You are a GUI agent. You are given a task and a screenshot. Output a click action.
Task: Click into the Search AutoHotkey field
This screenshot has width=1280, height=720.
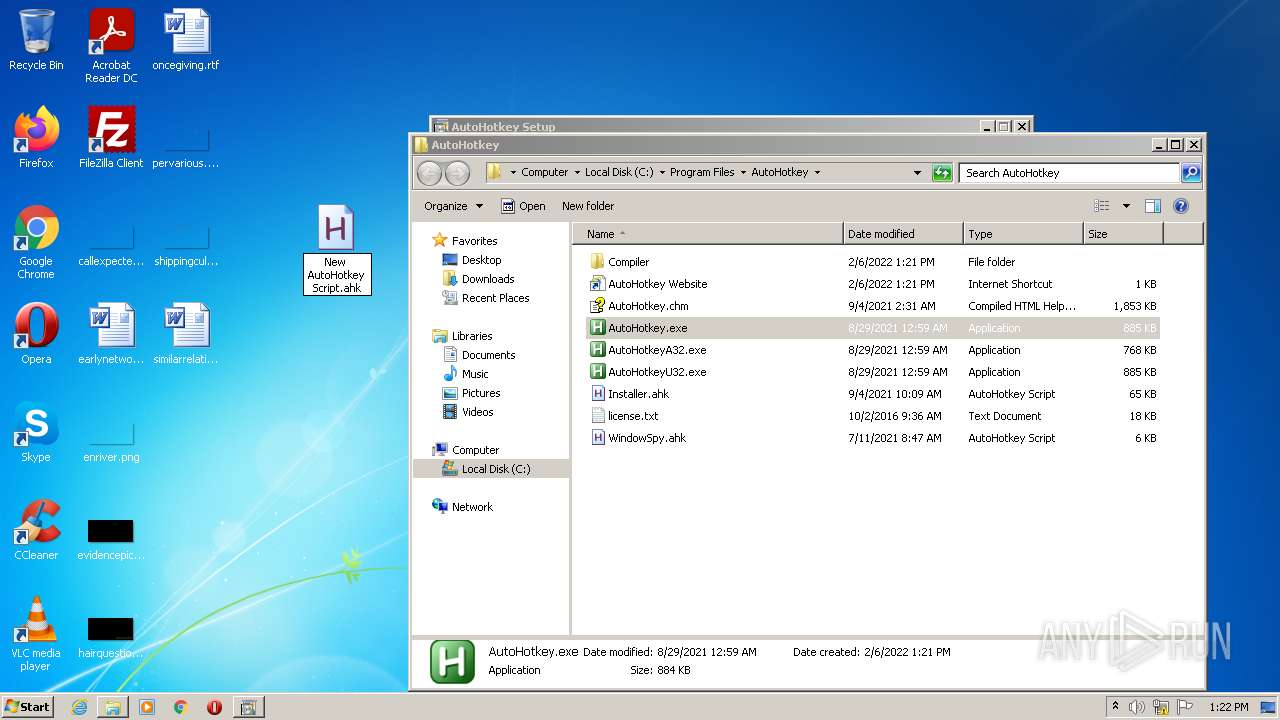(x=1068, y=173)
